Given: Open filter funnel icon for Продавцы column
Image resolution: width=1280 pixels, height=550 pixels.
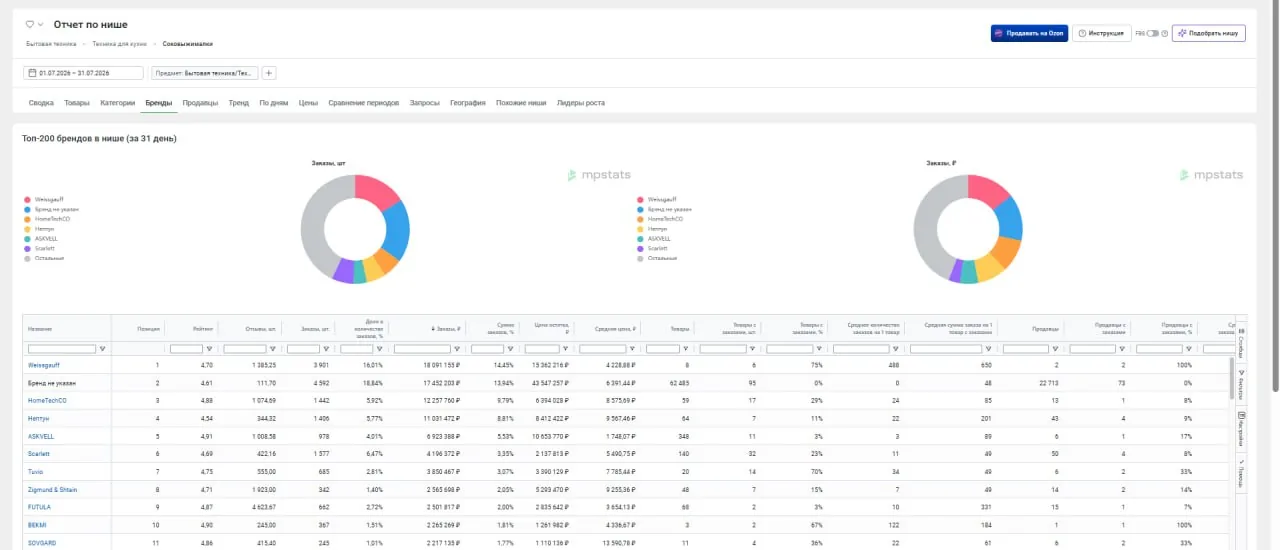Looking at the screenshot, I should click(x=1054, y=349).
